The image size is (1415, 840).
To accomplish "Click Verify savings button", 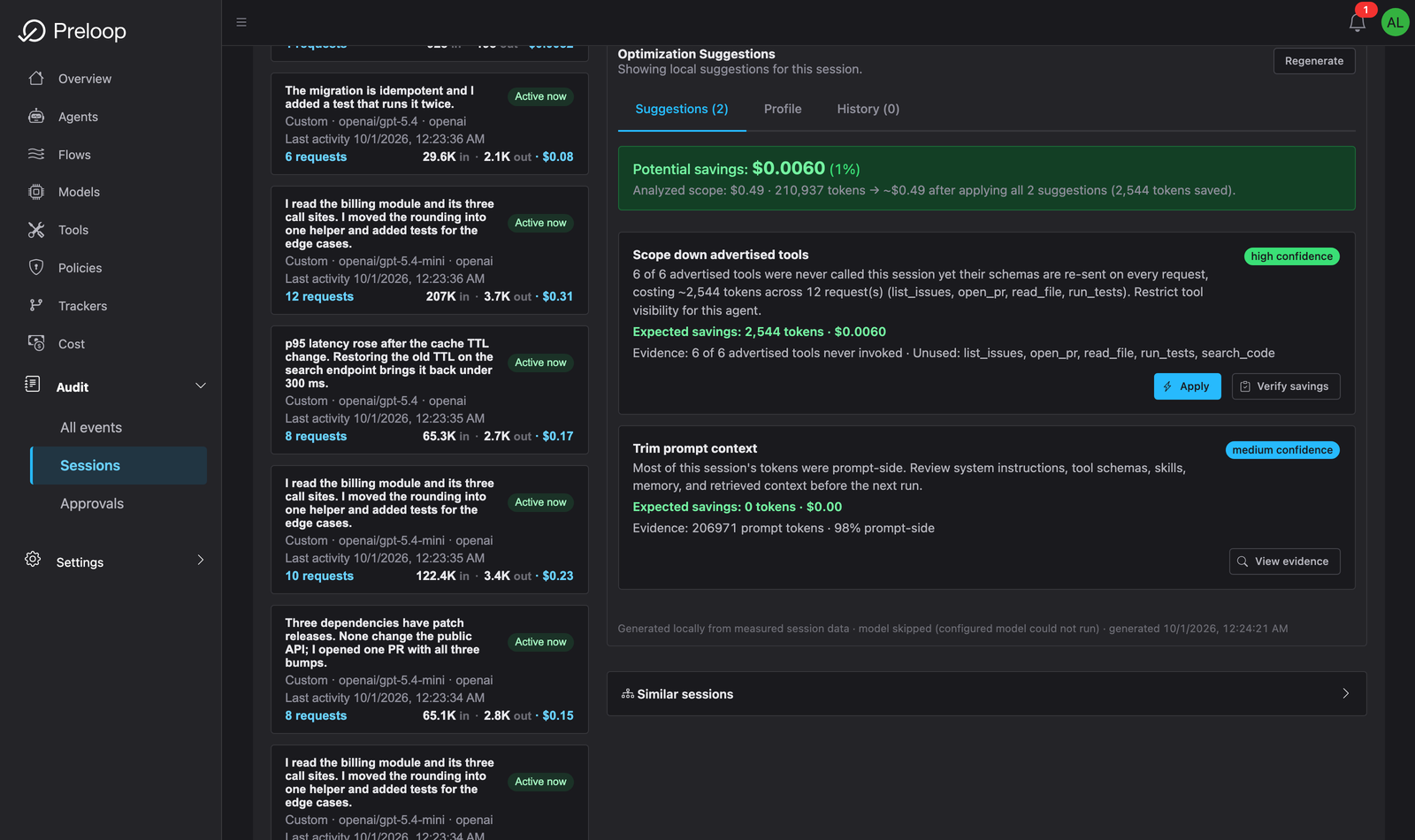I will [1286, 386].
